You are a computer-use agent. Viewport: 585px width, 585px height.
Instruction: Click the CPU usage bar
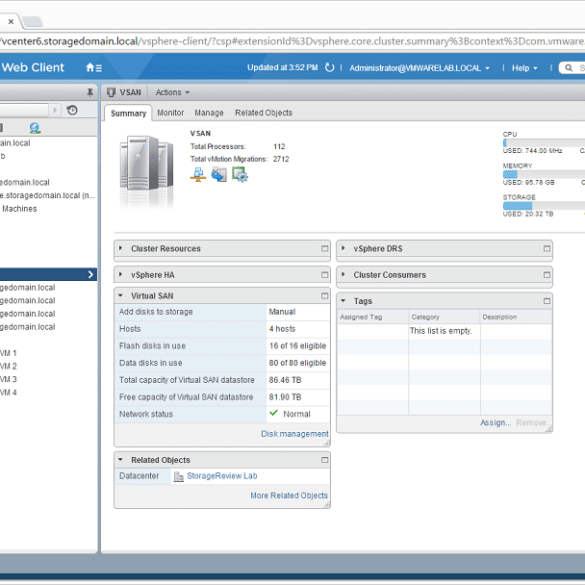coord(544,143)
